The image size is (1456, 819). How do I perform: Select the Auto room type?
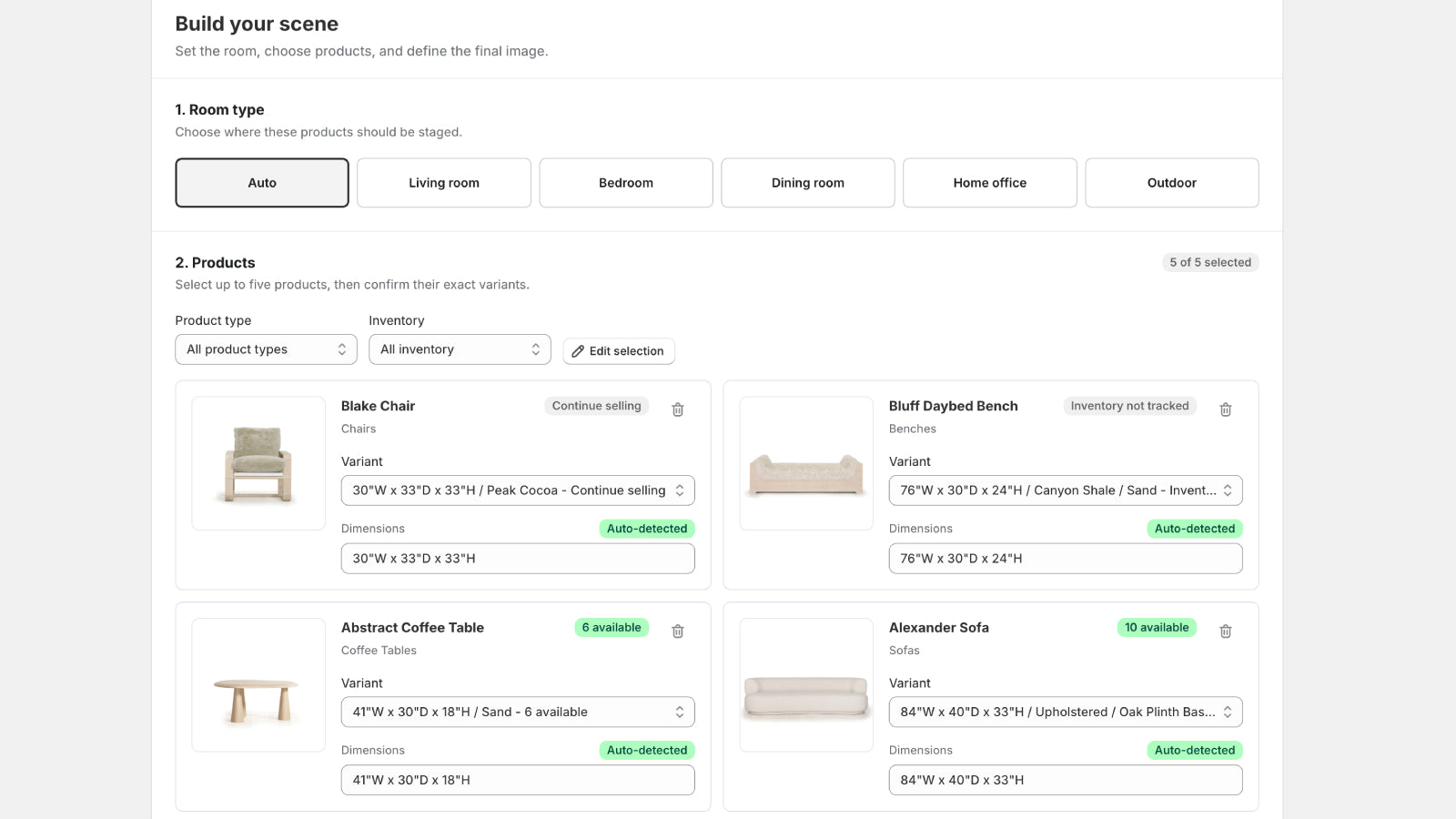coord(262,183)
